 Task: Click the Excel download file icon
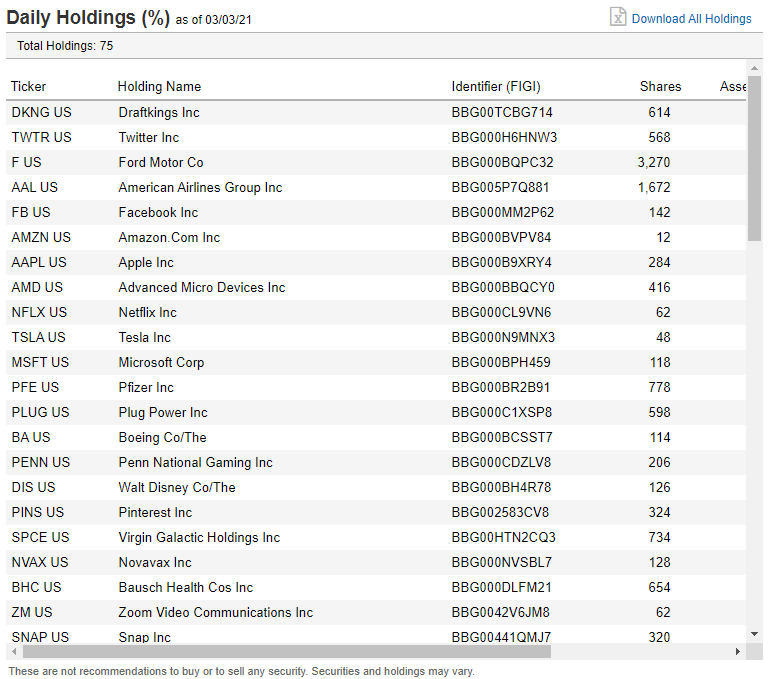(x=618, y=17)
